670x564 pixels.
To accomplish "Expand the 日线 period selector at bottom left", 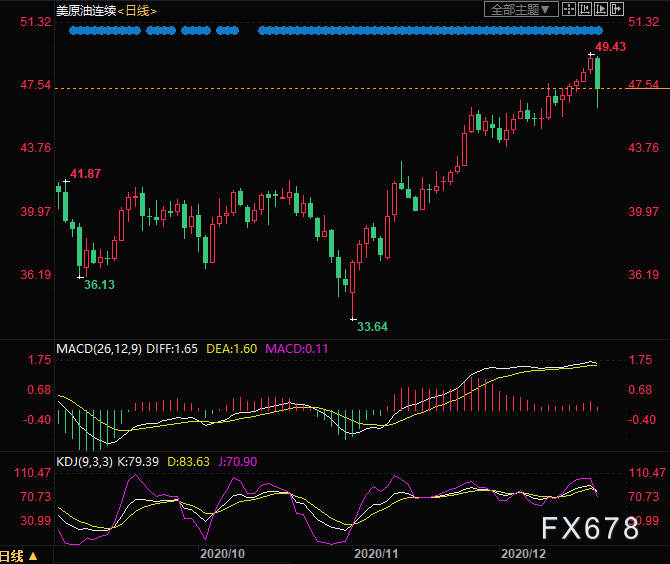I will [20, 556].
